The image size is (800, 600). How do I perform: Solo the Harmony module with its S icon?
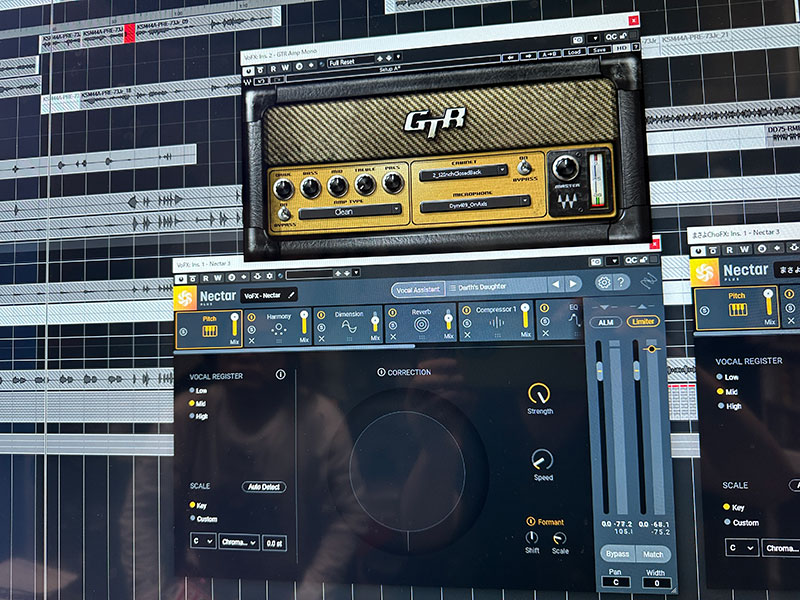(x=252, y=329)
